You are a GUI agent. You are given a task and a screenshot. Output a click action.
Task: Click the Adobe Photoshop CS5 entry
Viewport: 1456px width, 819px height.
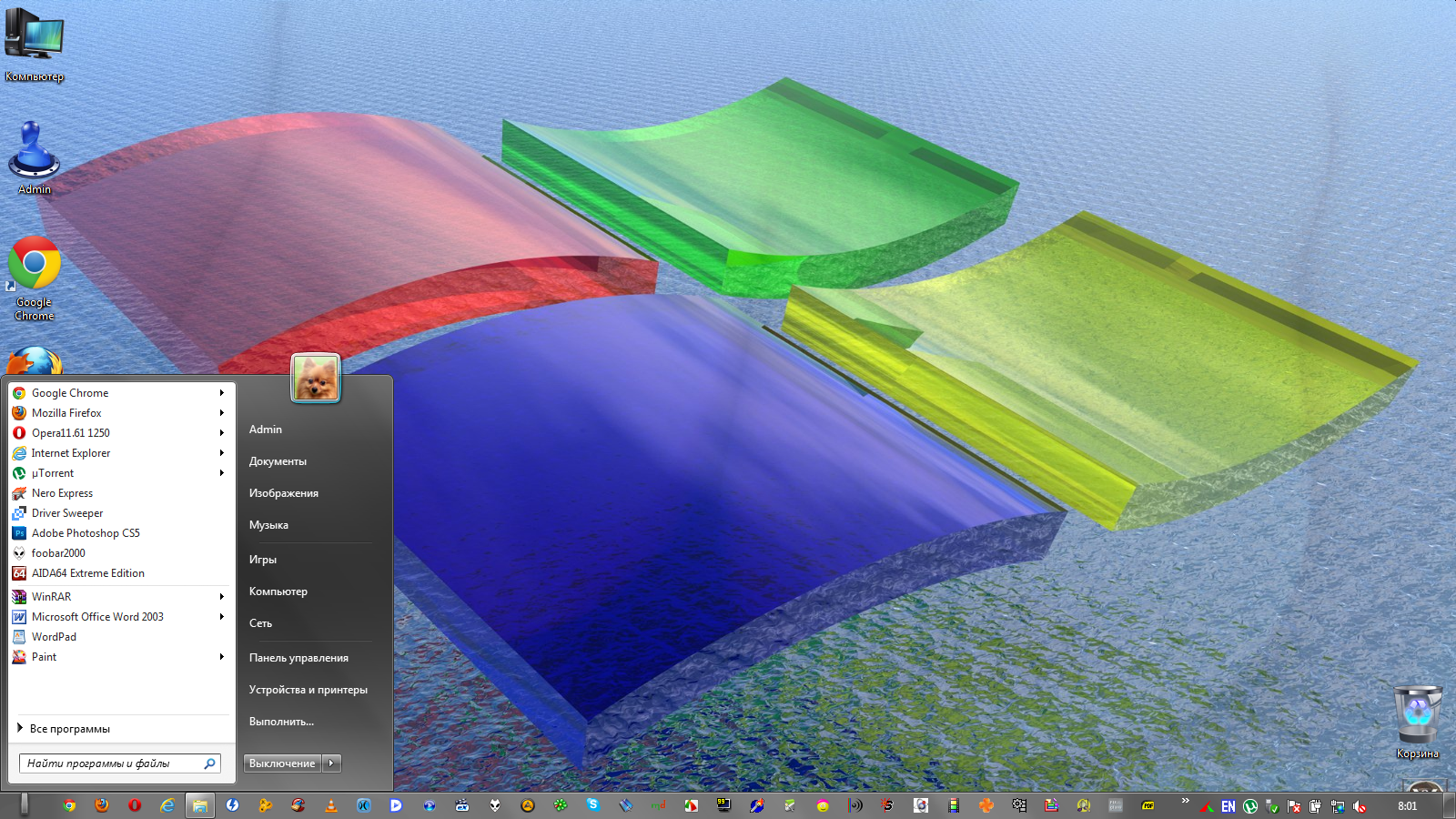pos(86,533)
